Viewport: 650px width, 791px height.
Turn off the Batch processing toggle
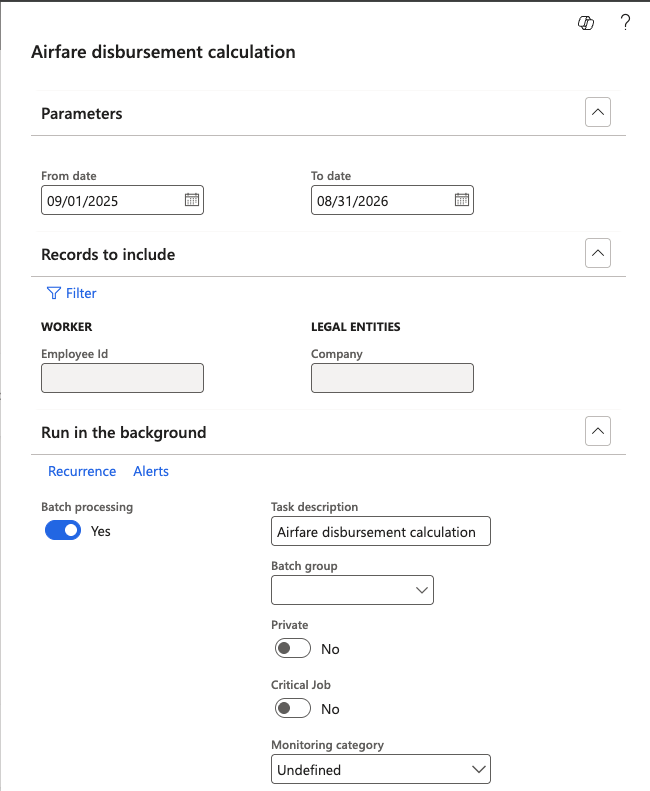[63, 530]
